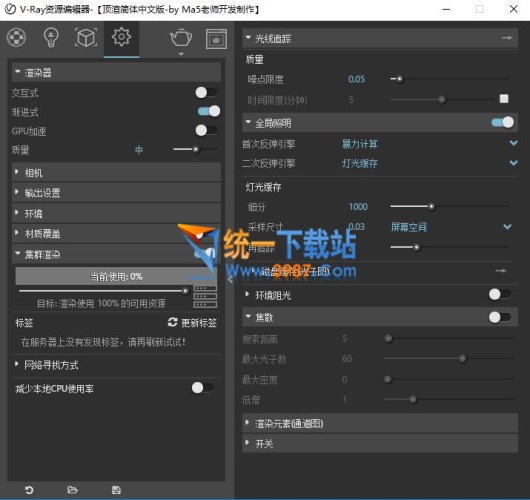
Task: Click the 最大光子数 slider handle
Action: click(x=462, y=358)
